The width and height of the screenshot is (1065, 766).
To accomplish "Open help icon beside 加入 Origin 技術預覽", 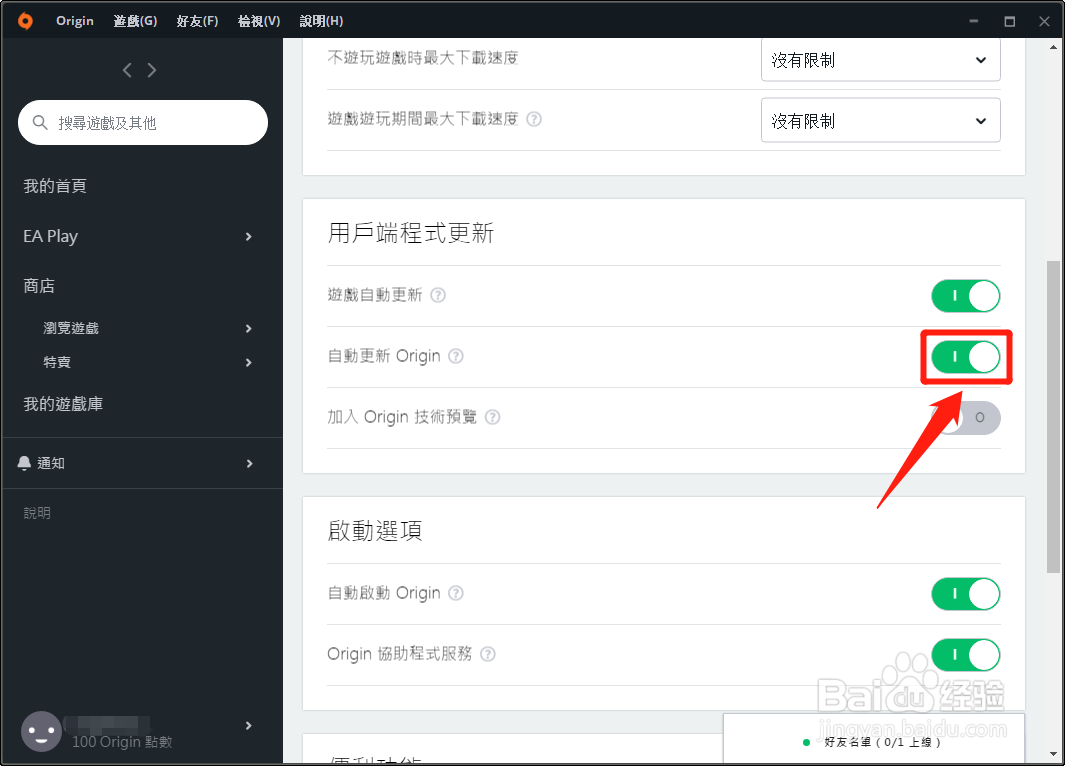I will (x=492, y=417).
